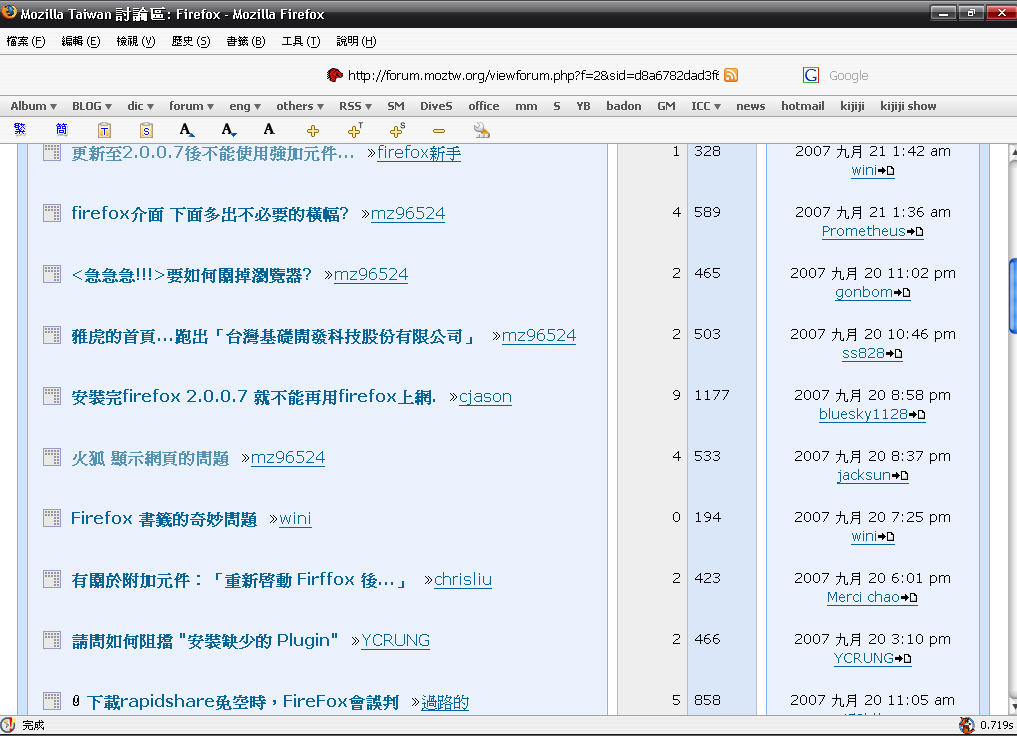The height and width of the screenshot is (736, 1017).
Task: Click the yellow minus icon in toolbar
Action: point(438,130)
